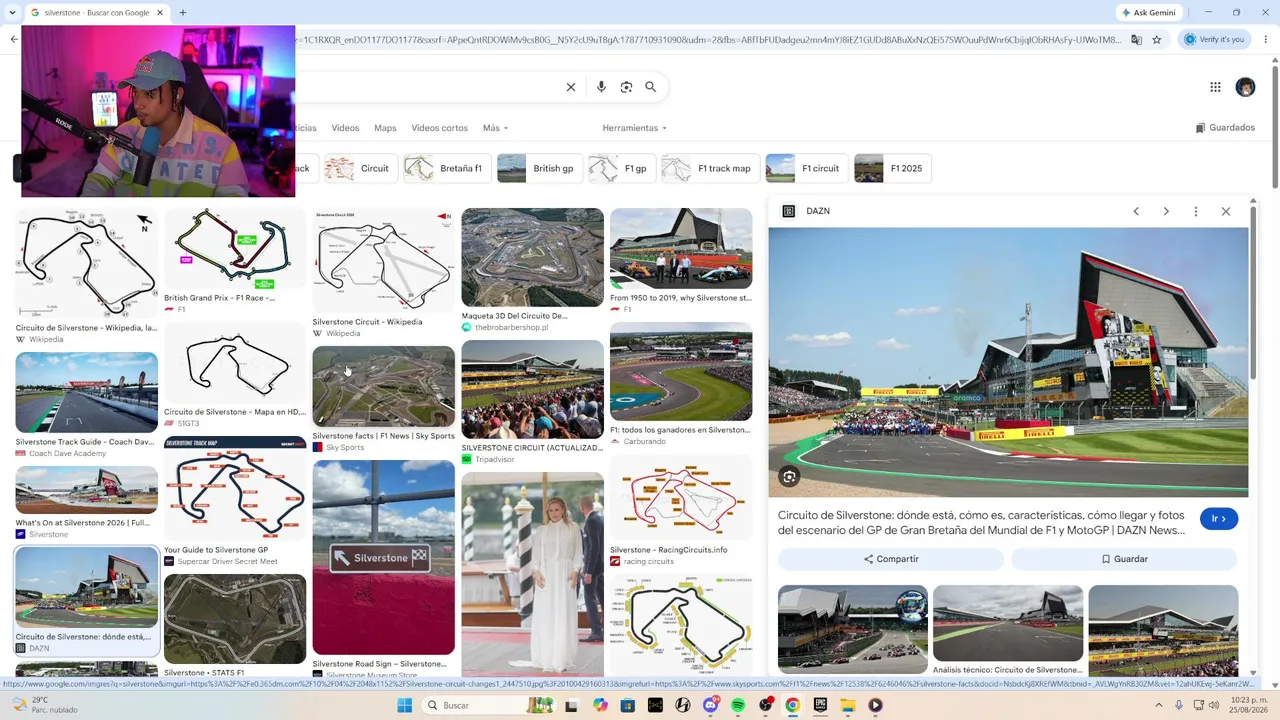Open the Windows Start menu
This screenshot has width=1280, height=720.
[404, 705]
